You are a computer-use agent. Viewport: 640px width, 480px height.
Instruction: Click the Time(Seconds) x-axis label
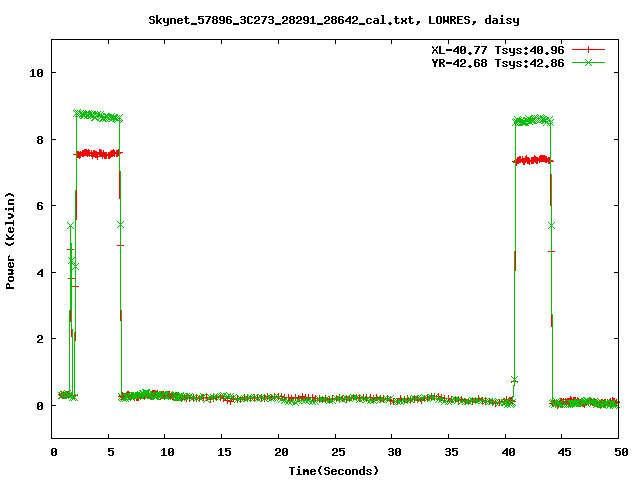pyautogui.click(x=334, y=471)
